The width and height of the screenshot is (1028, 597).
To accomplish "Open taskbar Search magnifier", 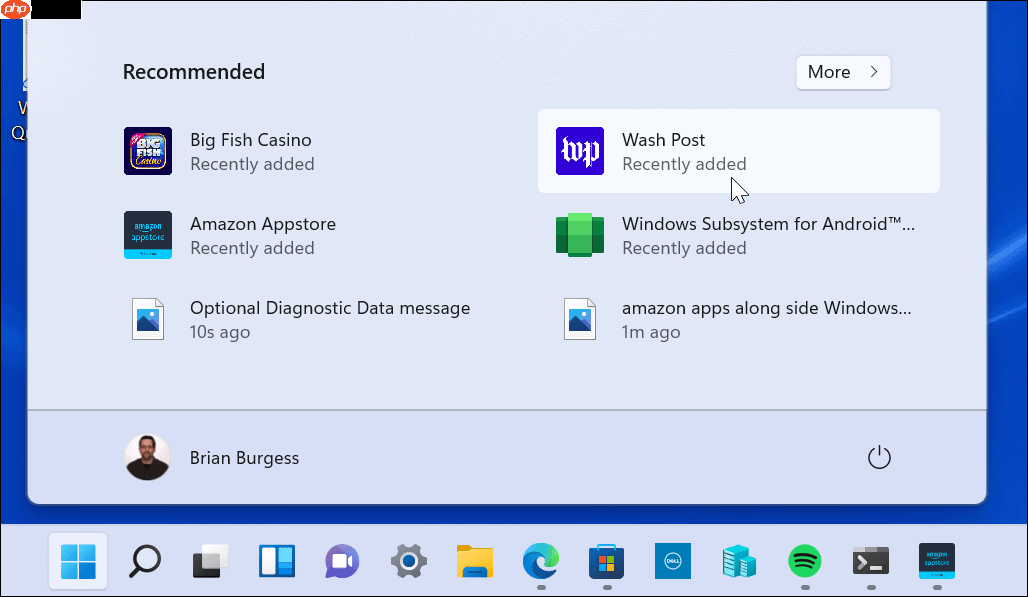I will pyautogui.click(x=145, y=562).
